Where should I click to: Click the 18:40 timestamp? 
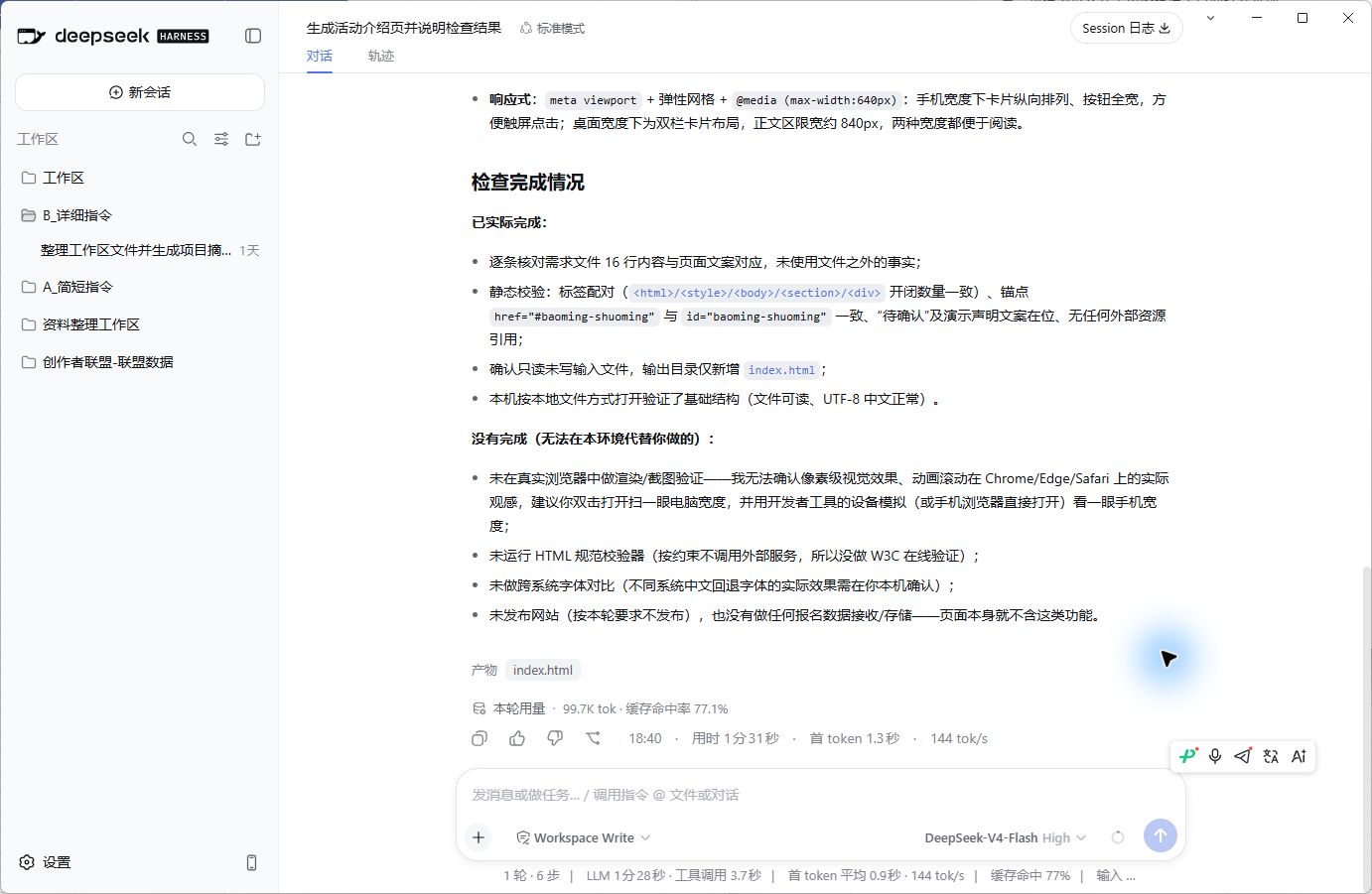point(645,738)
